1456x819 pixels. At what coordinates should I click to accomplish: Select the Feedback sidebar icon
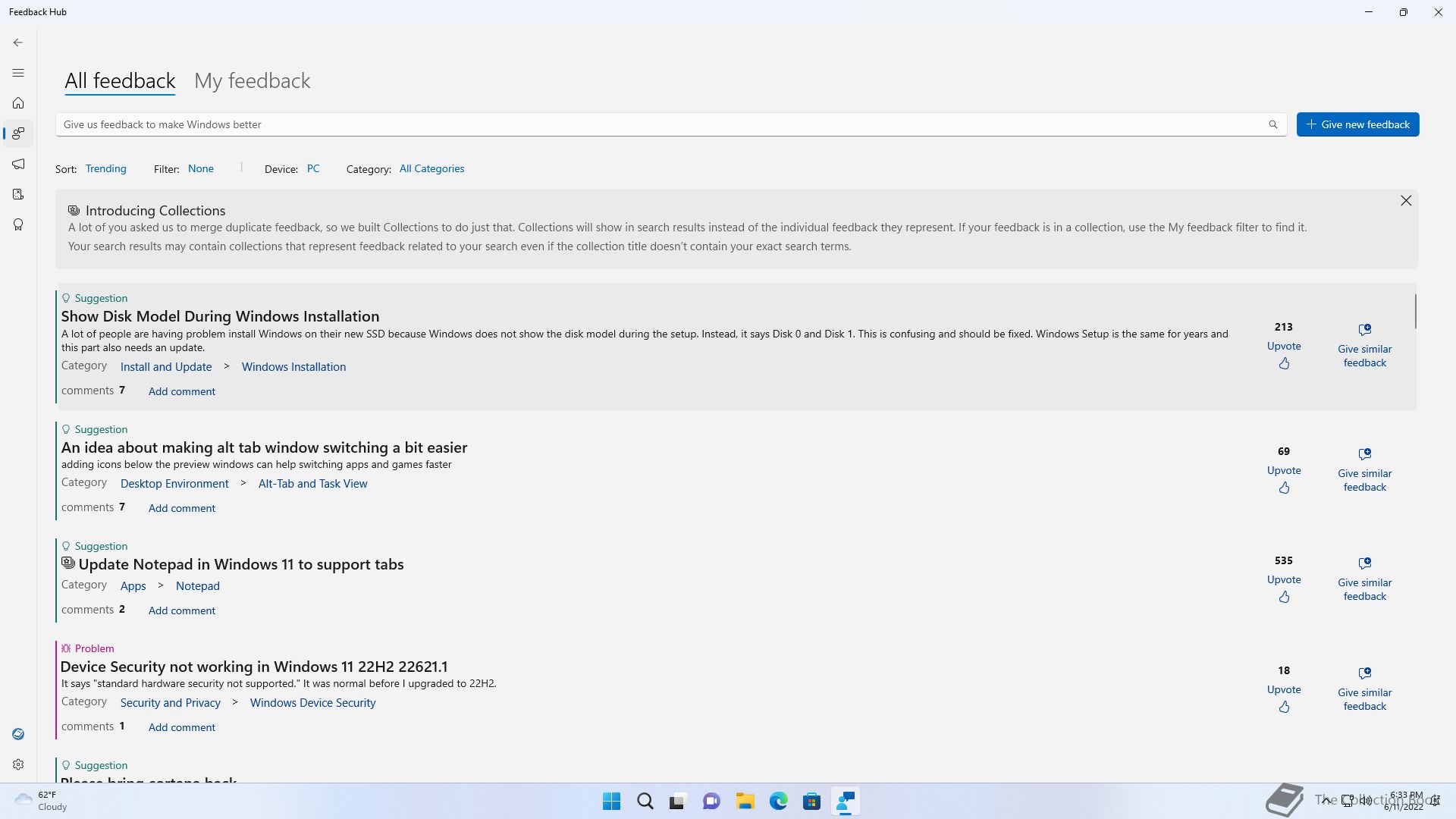(x=18, y=133)
